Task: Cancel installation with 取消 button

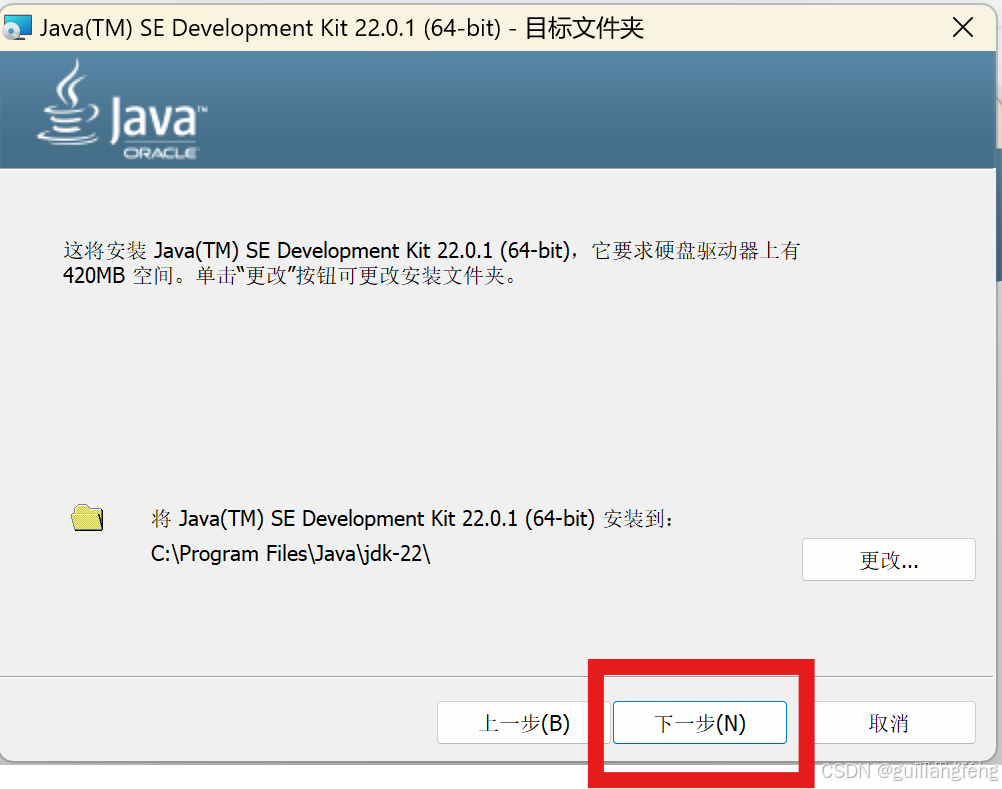Action: click(x=888, y=723)
